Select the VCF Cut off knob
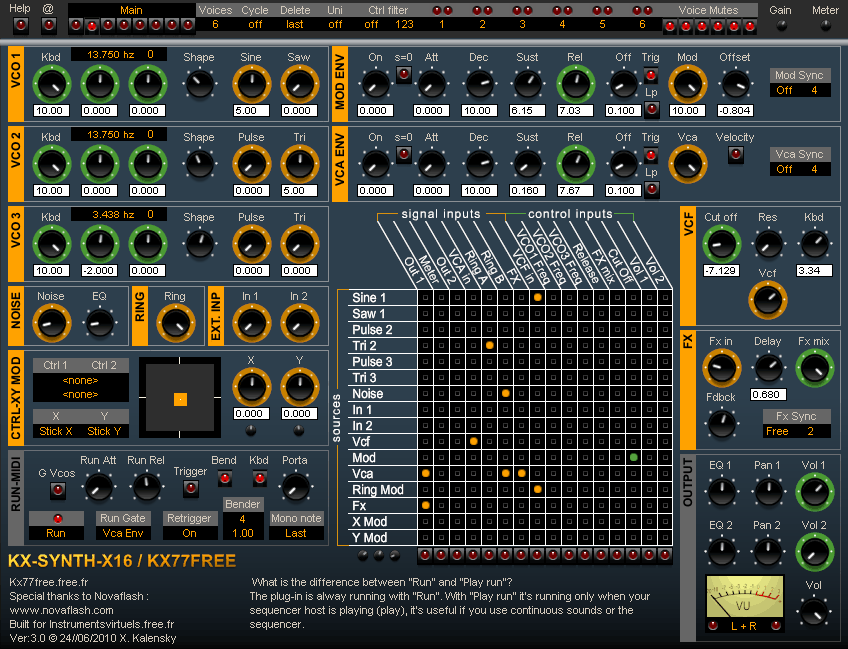 (722, 243)
